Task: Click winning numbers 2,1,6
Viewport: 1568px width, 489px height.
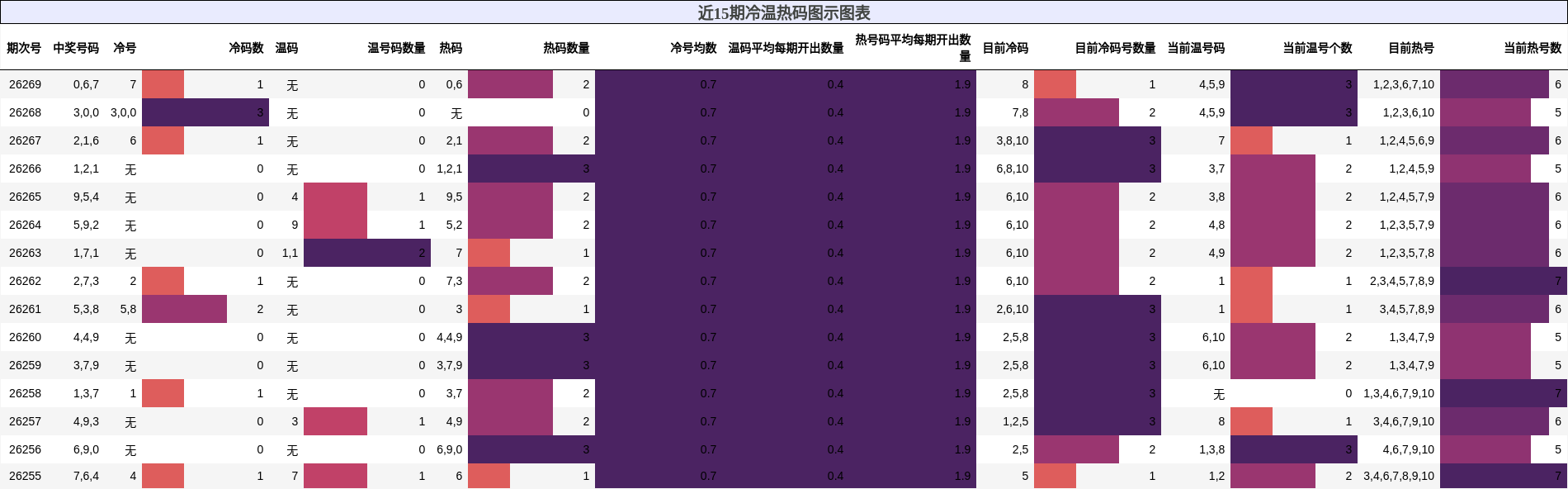Action: [x=86, y=140]
